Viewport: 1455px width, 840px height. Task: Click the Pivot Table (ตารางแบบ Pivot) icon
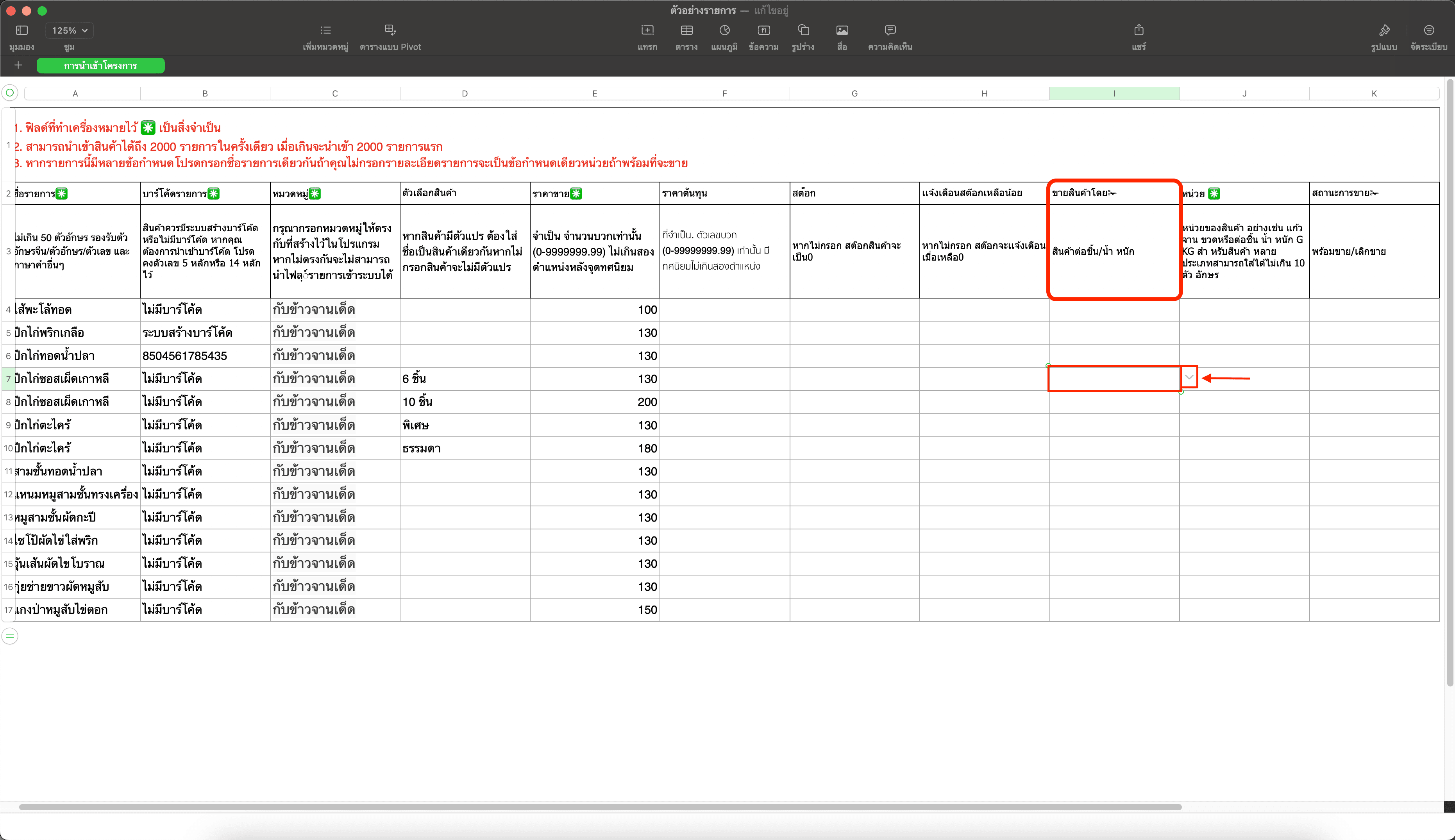(x=390, y=30)
